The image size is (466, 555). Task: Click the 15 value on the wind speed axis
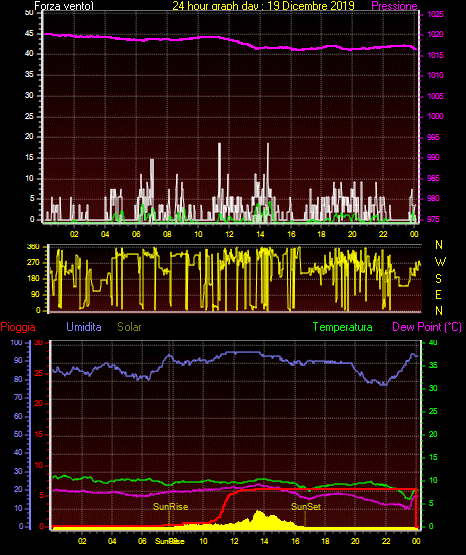coord(29,158)
